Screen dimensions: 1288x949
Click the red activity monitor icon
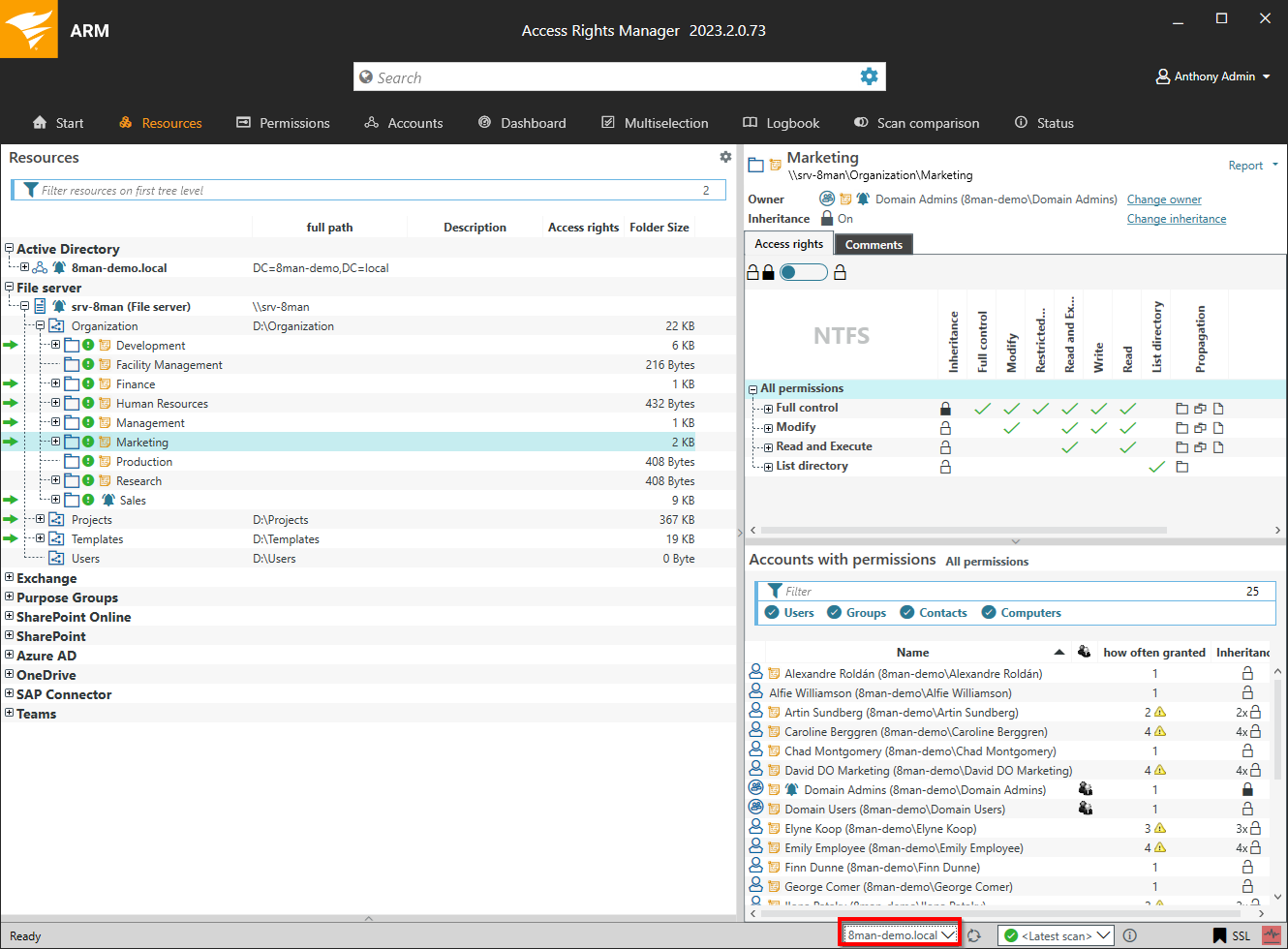(x=1271, y=935)
